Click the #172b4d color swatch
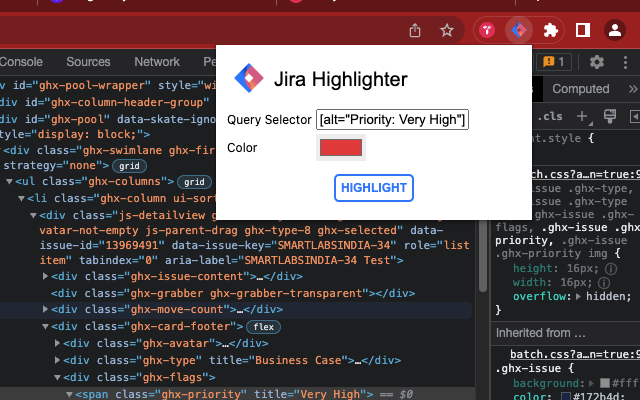The image size is (640, 400). (566, 396)
